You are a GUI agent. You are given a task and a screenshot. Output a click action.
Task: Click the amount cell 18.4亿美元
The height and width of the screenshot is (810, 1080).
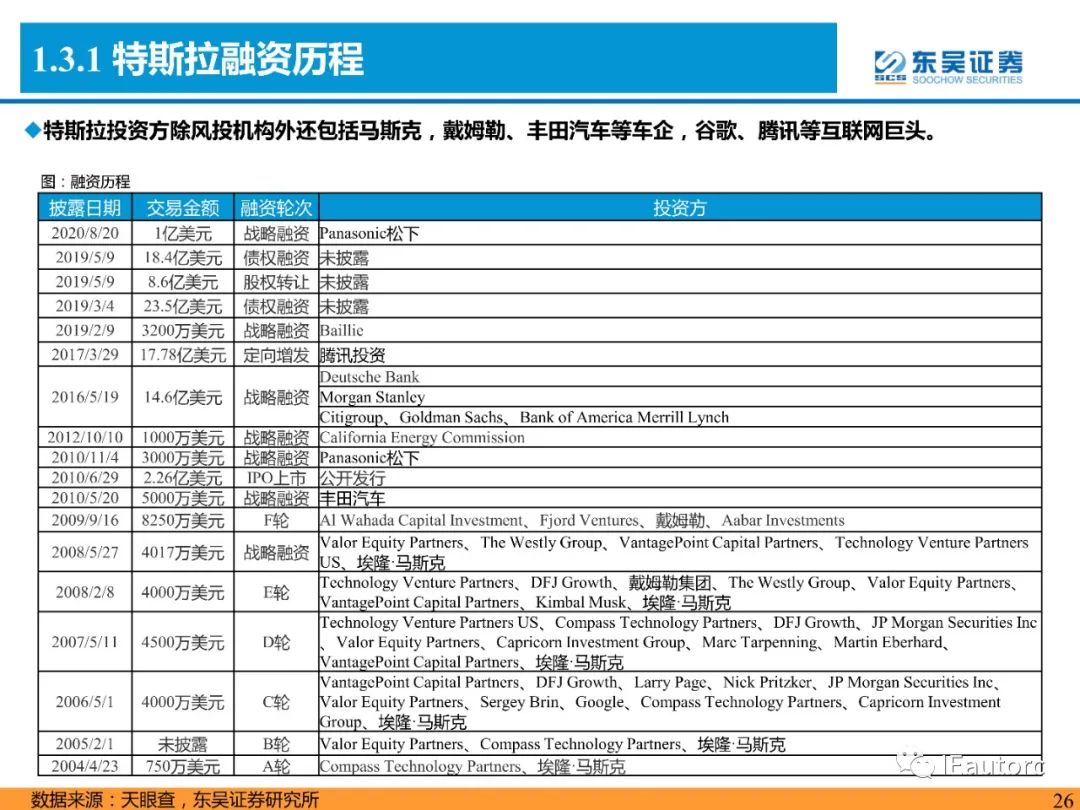tap(183, 258)
